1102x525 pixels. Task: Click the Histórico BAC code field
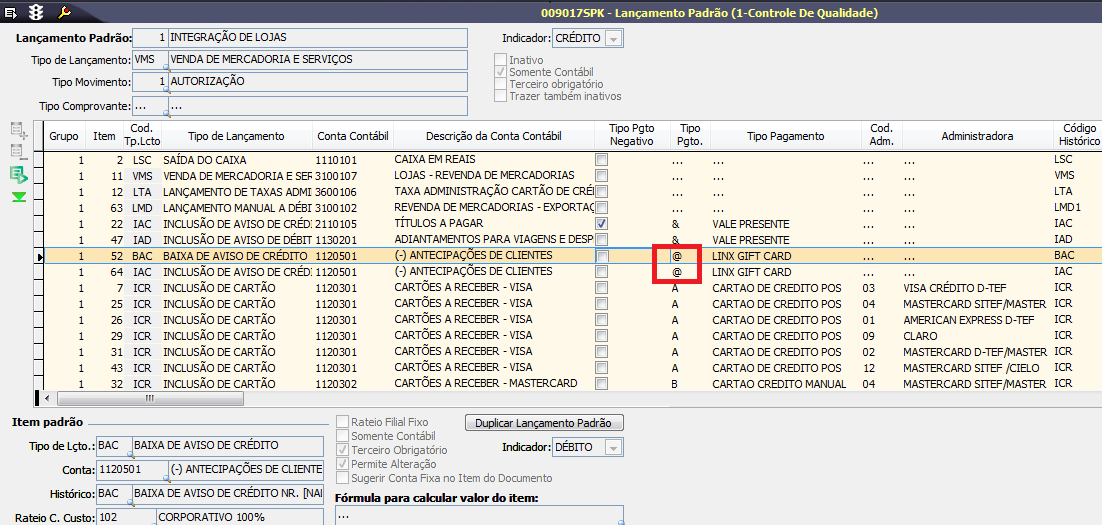[114, 493]
